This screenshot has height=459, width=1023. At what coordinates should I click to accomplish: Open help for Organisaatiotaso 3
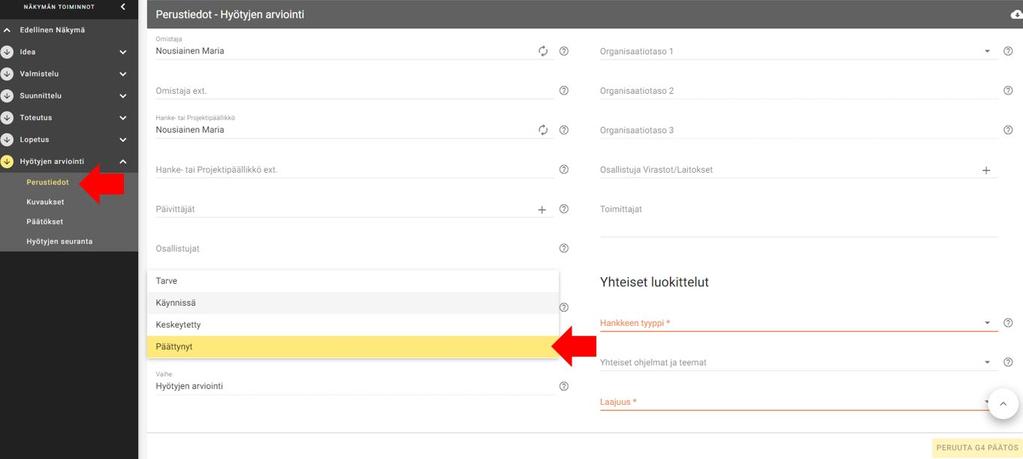1008,130
